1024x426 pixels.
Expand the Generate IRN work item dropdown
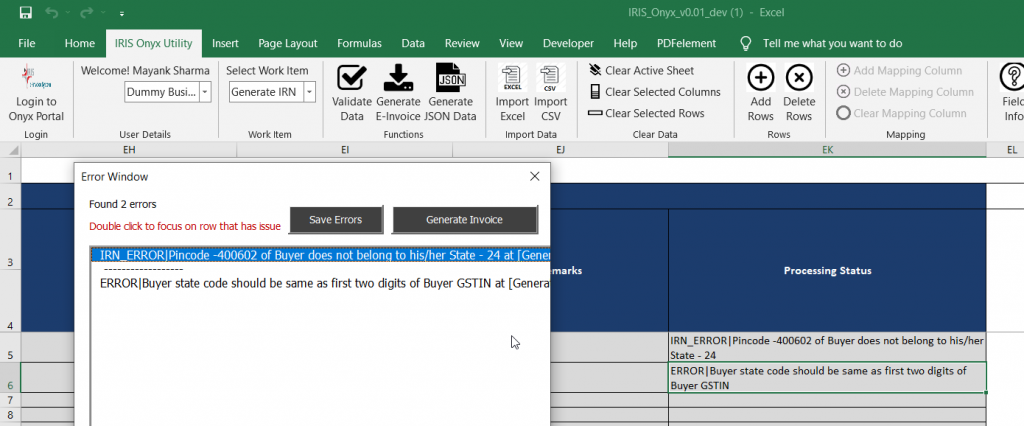(310, 92)
